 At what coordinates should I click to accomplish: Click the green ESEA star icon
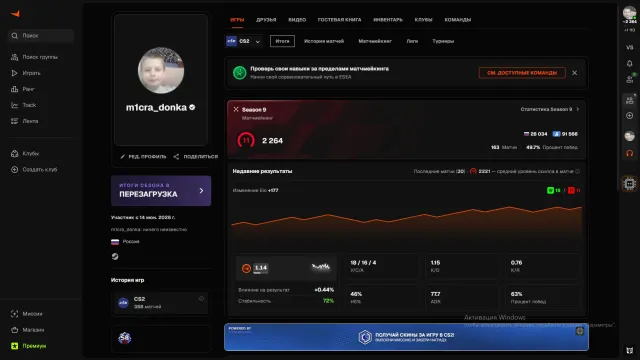240,73
